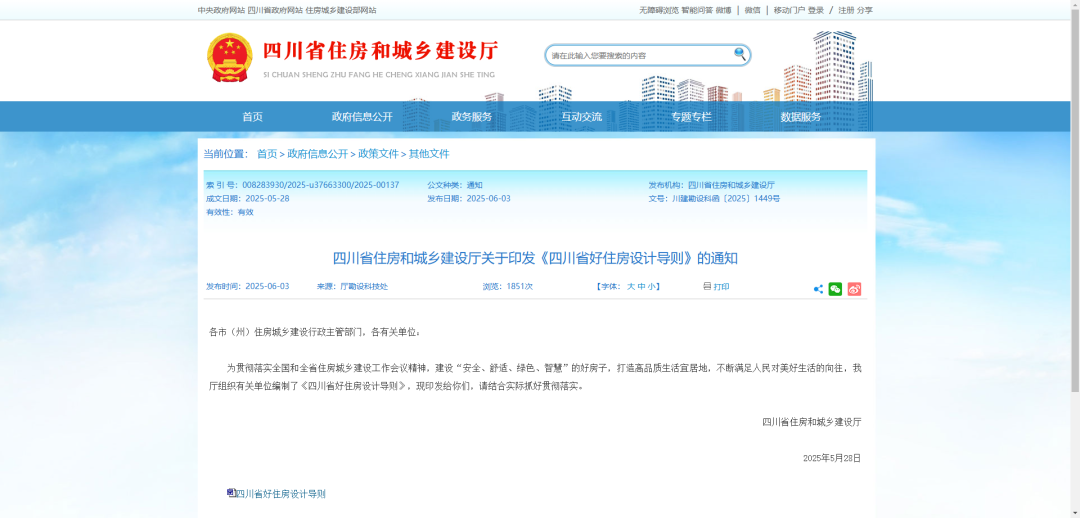Viewport: 1080px width, 518px height.
Task: Click the 注册 link
Action: [847, 10]
